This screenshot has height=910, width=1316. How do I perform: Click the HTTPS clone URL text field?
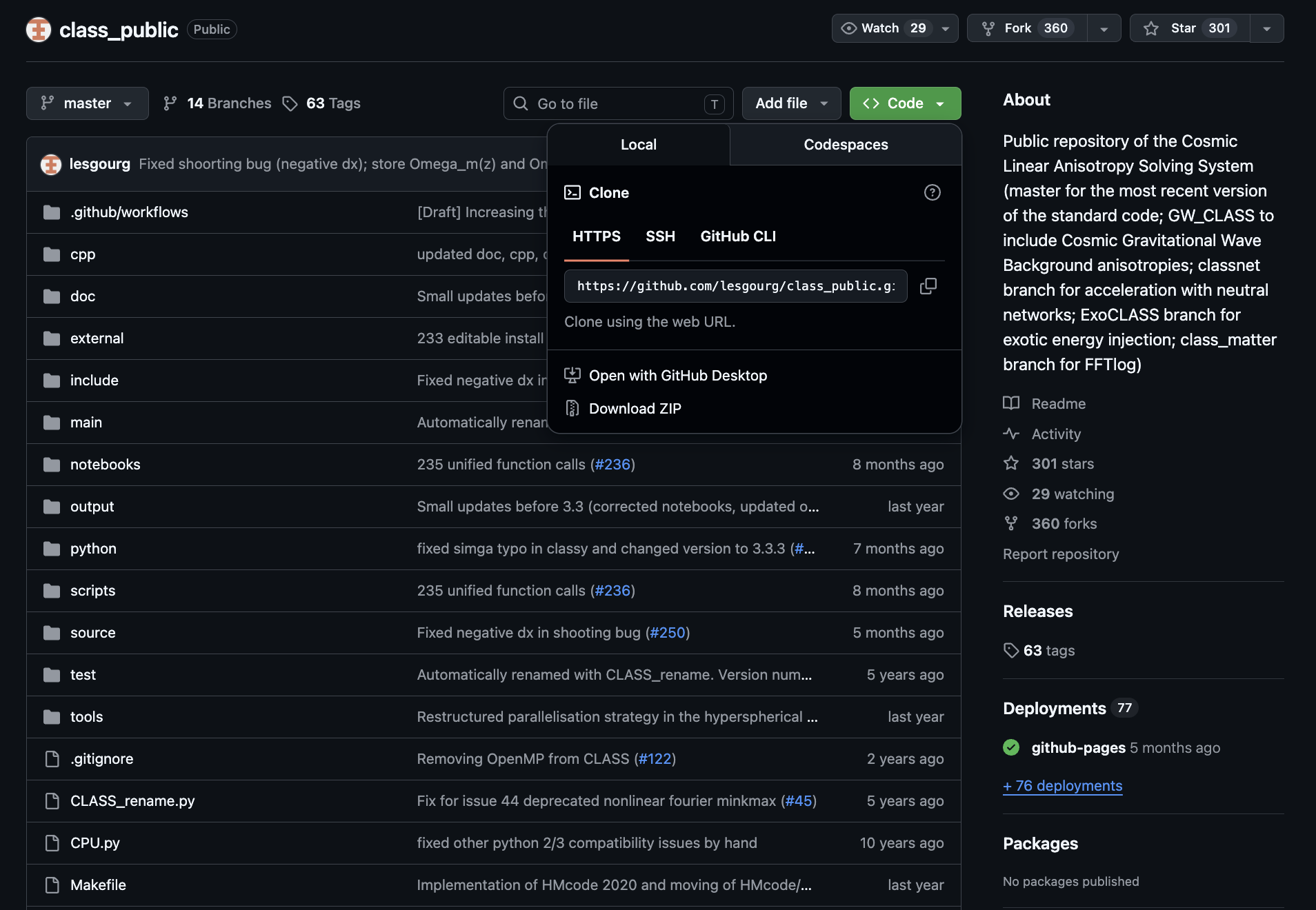(x=736, y=286)
